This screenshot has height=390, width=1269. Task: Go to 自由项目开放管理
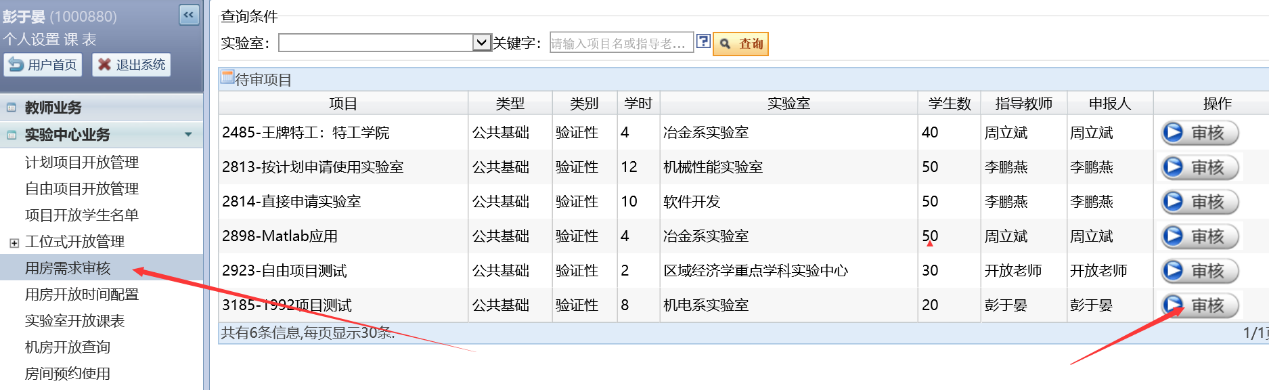tap(82, 188)
